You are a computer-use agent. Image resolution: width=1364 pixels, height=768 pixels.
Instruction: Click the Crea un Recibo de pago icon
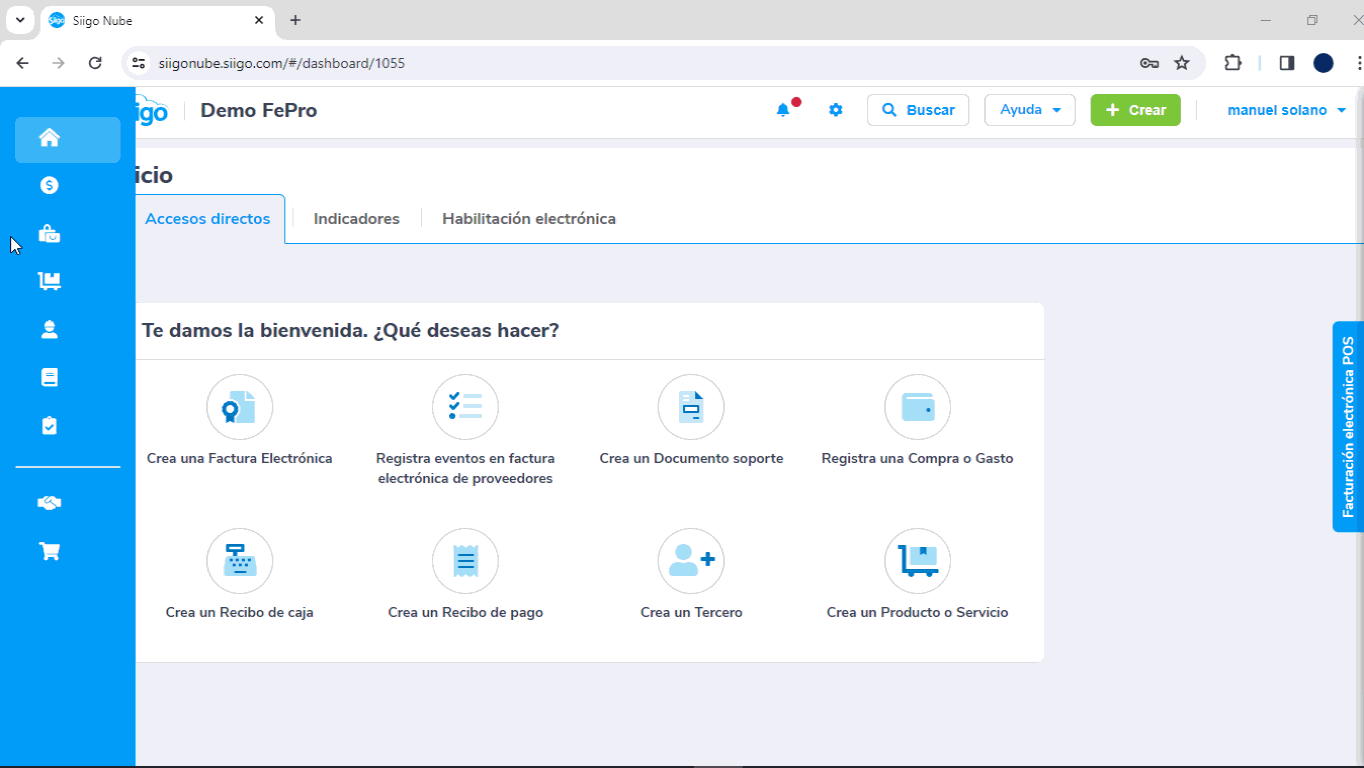[465, 561]
